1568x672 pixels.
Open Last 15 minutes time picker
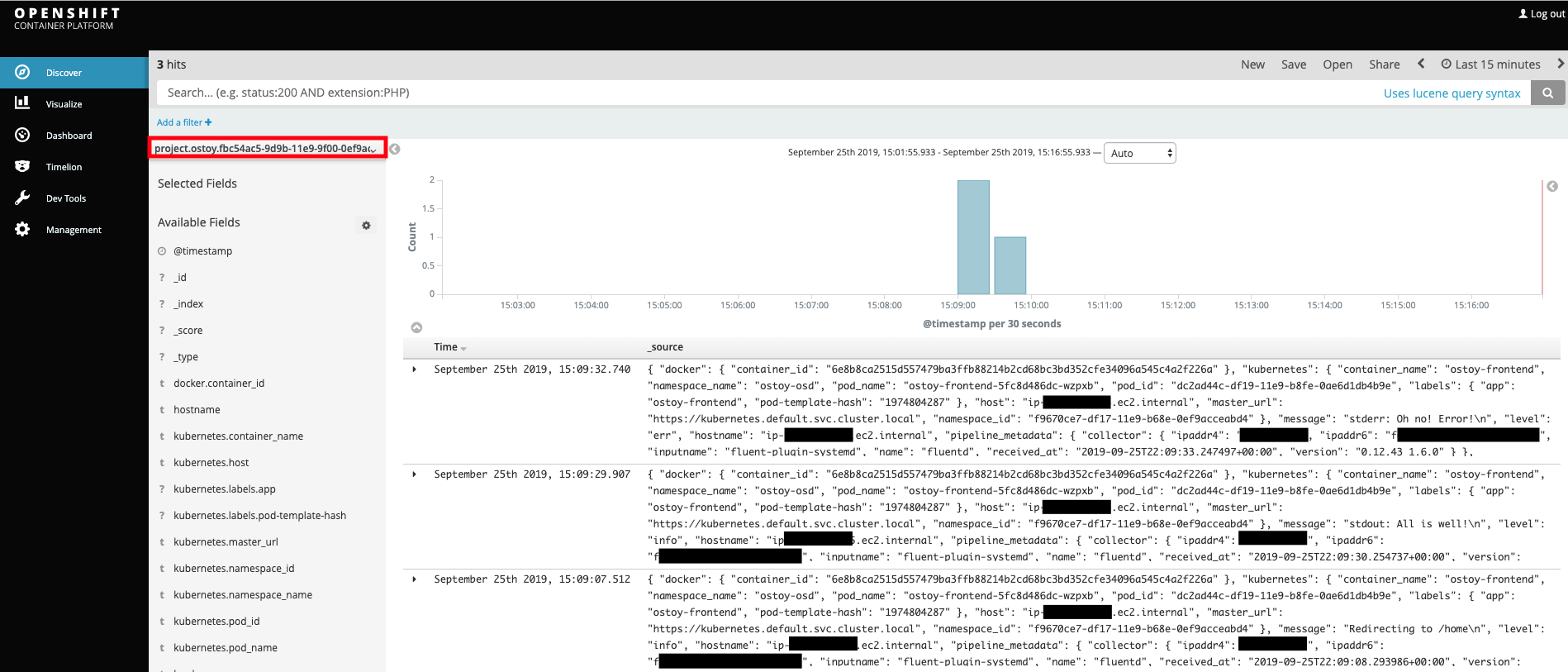pyautogui.click(x=1490, y=64)
